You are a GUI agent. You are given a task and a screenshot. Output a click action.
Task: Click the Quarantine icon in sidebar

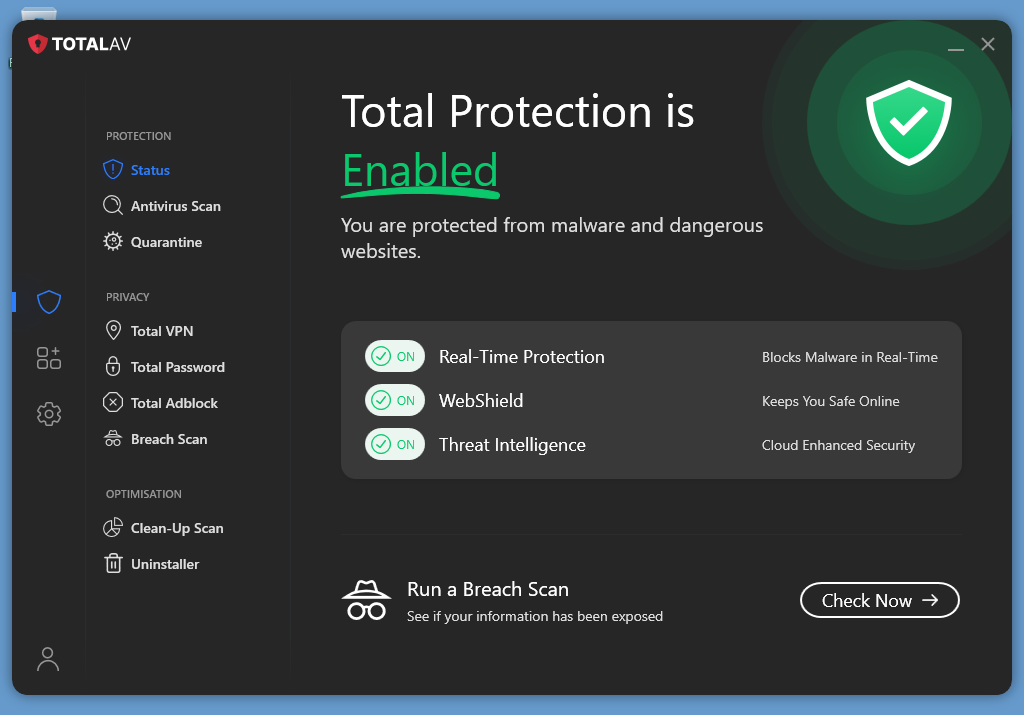click(x=113, y=242)
